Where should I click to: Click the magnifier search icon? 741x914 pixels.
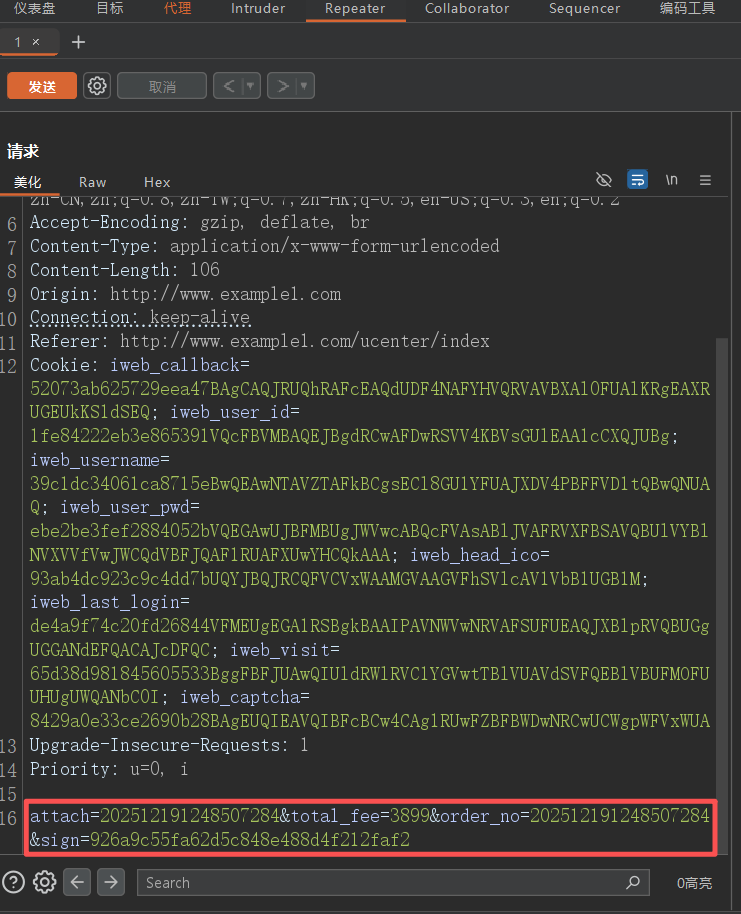pyautogui.click(x=633, y=883)
